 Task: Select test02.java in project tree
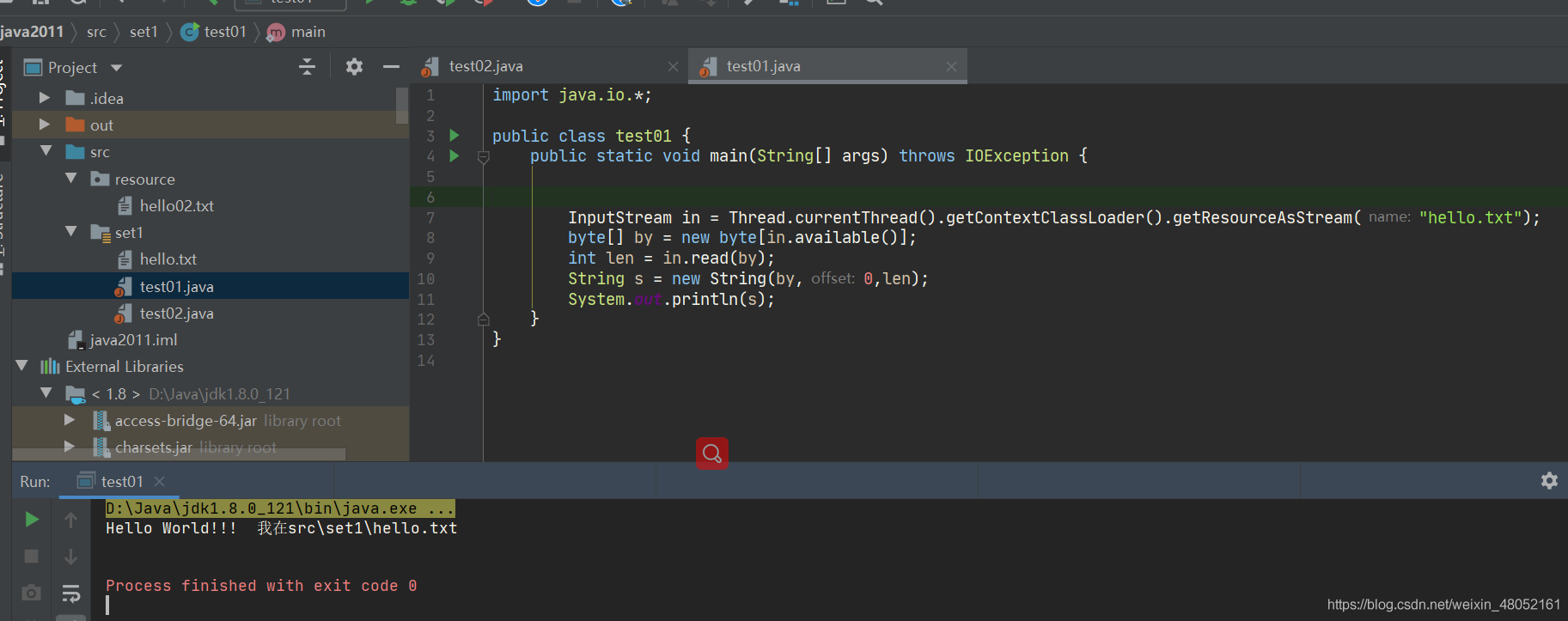(x=176, y=314)
